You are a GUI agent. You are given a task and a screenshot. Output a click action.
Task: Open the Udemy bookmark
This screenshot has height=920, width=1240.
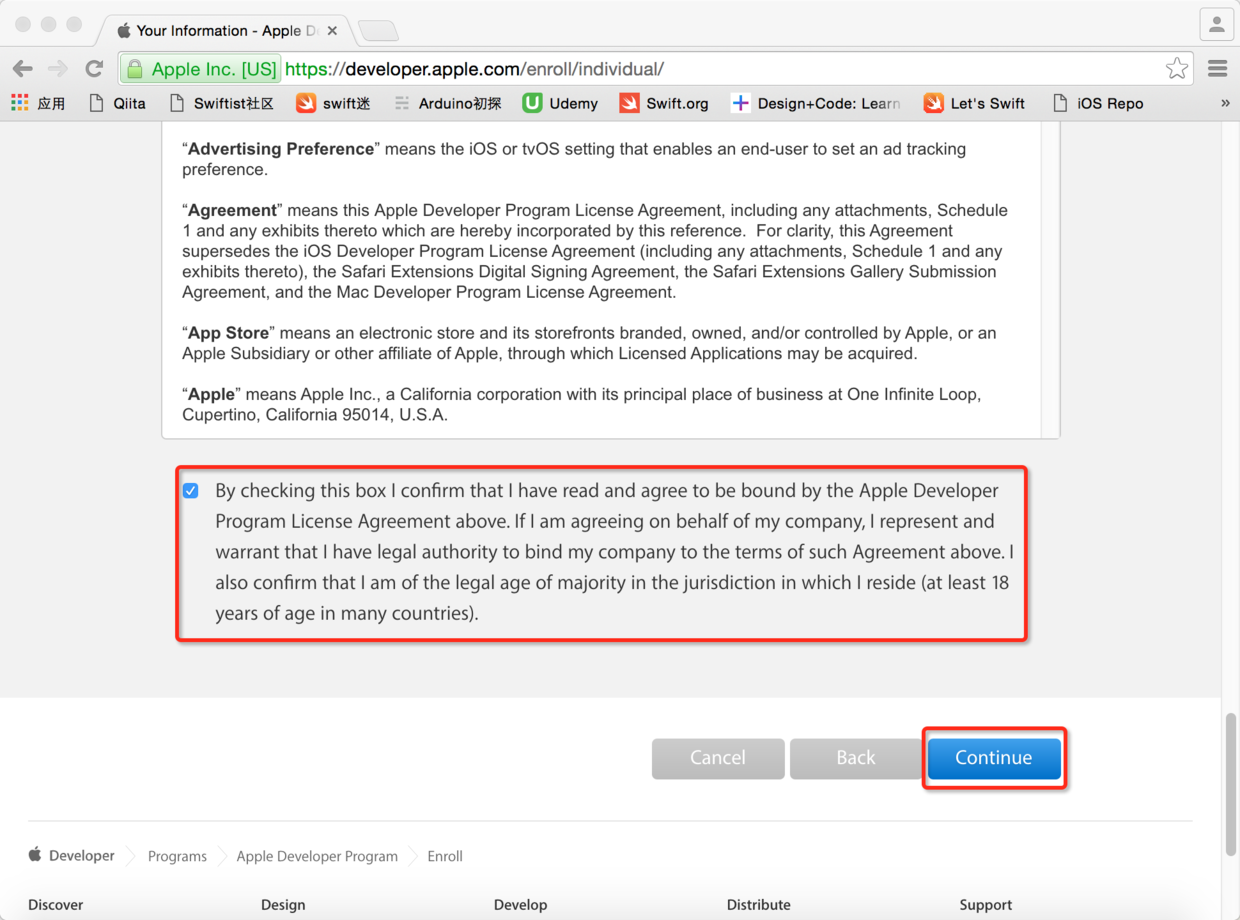pos(560,103)
